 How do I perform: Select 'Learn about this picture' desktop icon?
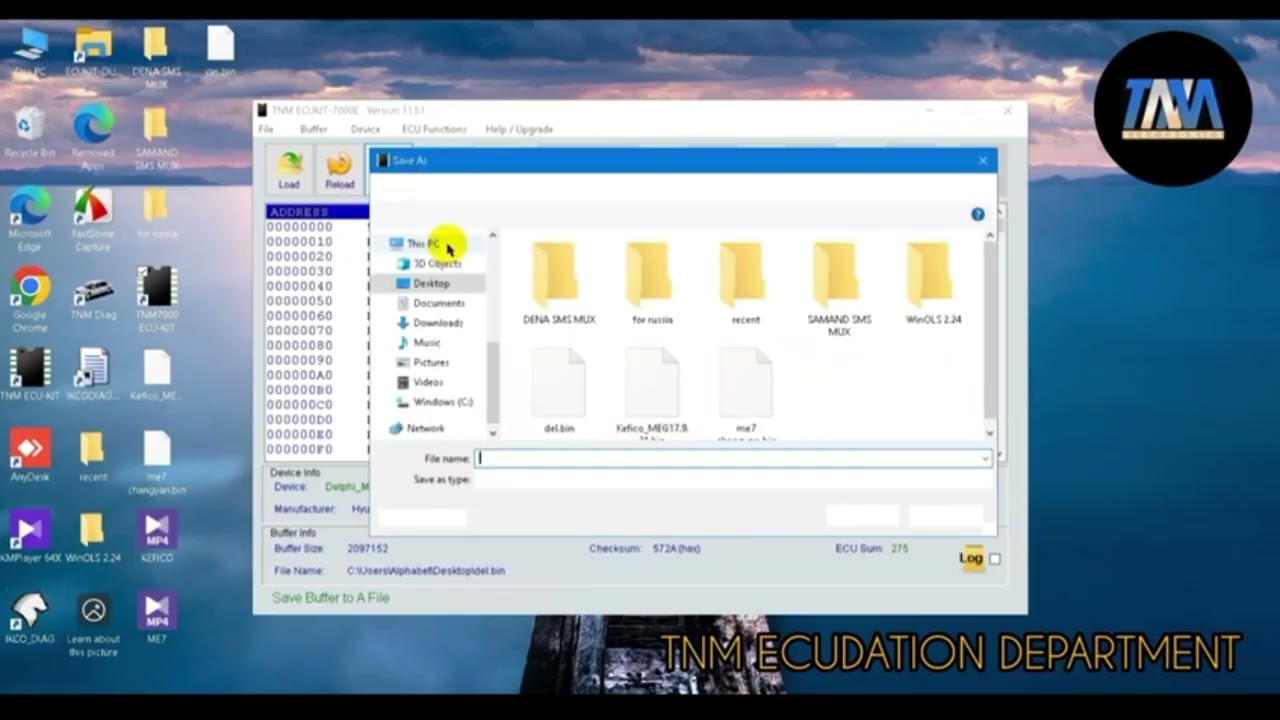click(93, 625)
